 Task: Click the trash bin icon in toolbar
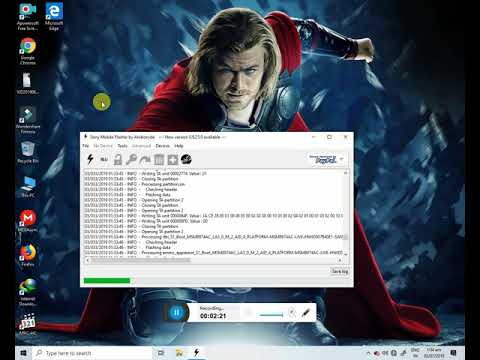[159, 160]
